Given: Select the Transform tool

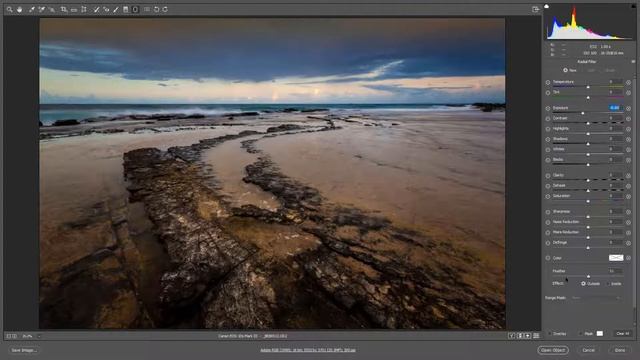Looking at the screenshot, I should pyautogui.click(x=84, y=9).
